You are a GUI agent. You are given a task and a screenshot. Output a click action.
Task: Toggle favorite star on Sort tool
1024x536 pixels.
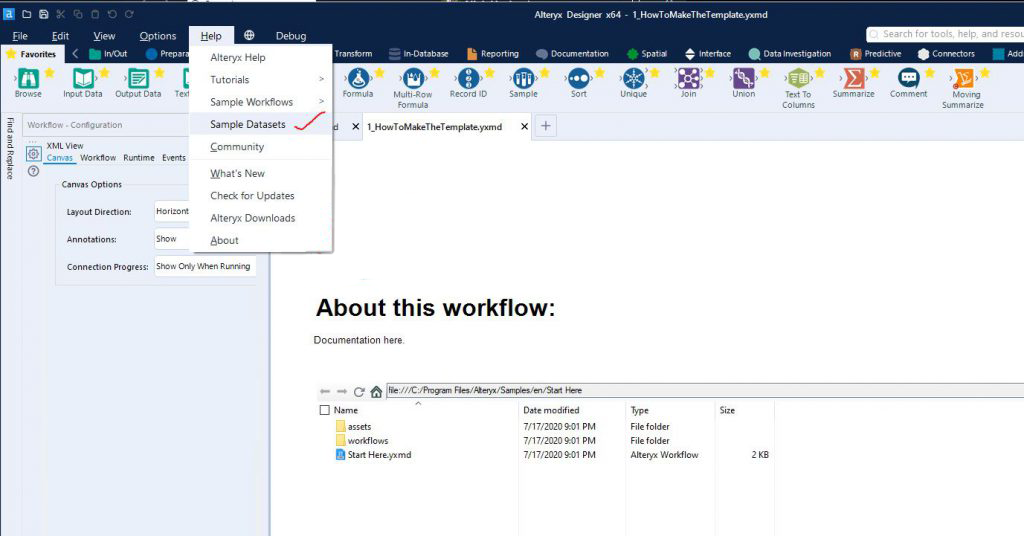pos(600,72)
